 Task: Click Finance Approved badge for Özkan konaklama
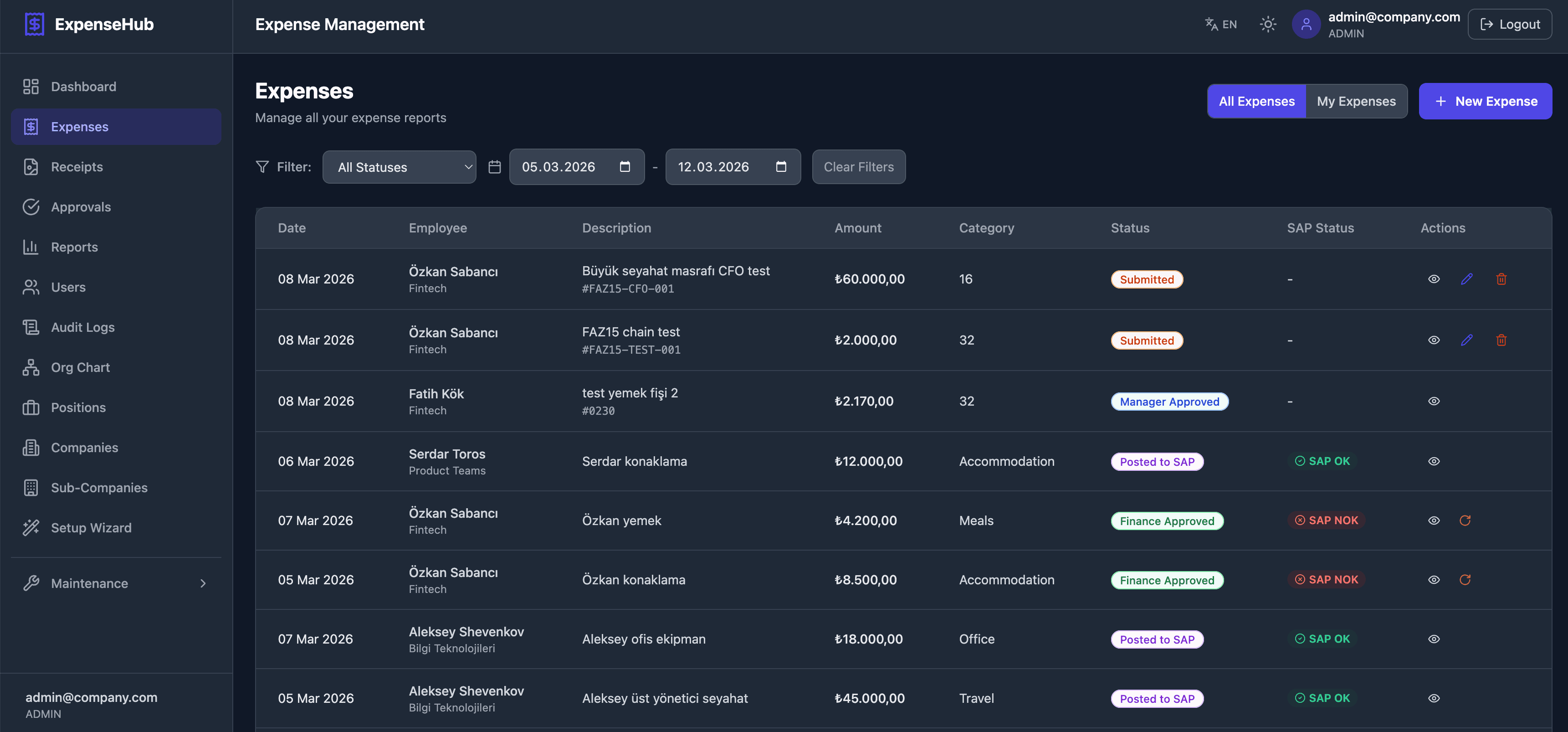(1167, 580)
